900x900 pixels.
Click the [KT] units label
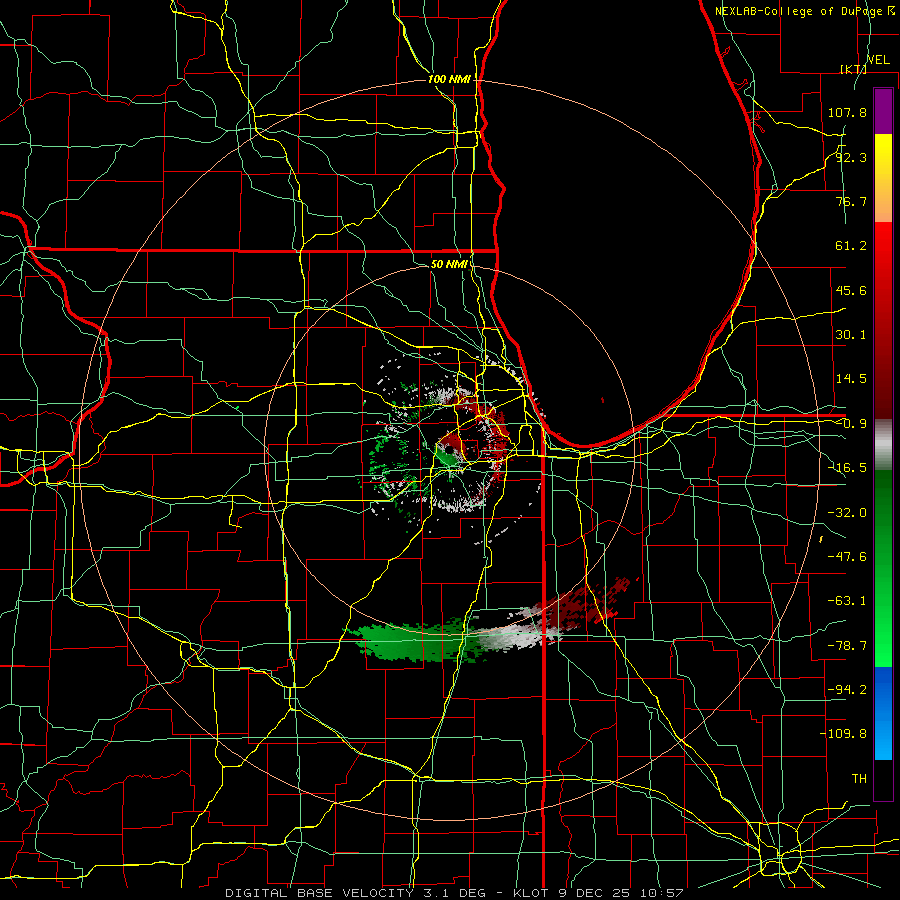853,69
